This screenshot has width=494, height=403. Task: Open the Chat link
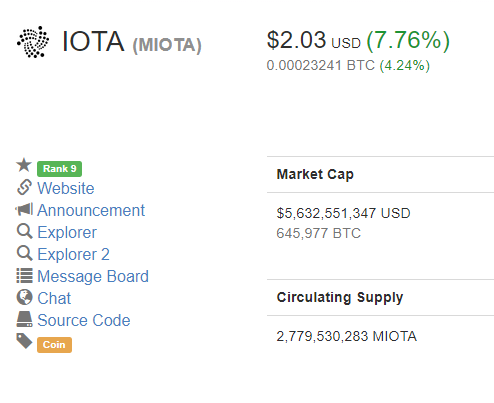(x=54, y=298)
